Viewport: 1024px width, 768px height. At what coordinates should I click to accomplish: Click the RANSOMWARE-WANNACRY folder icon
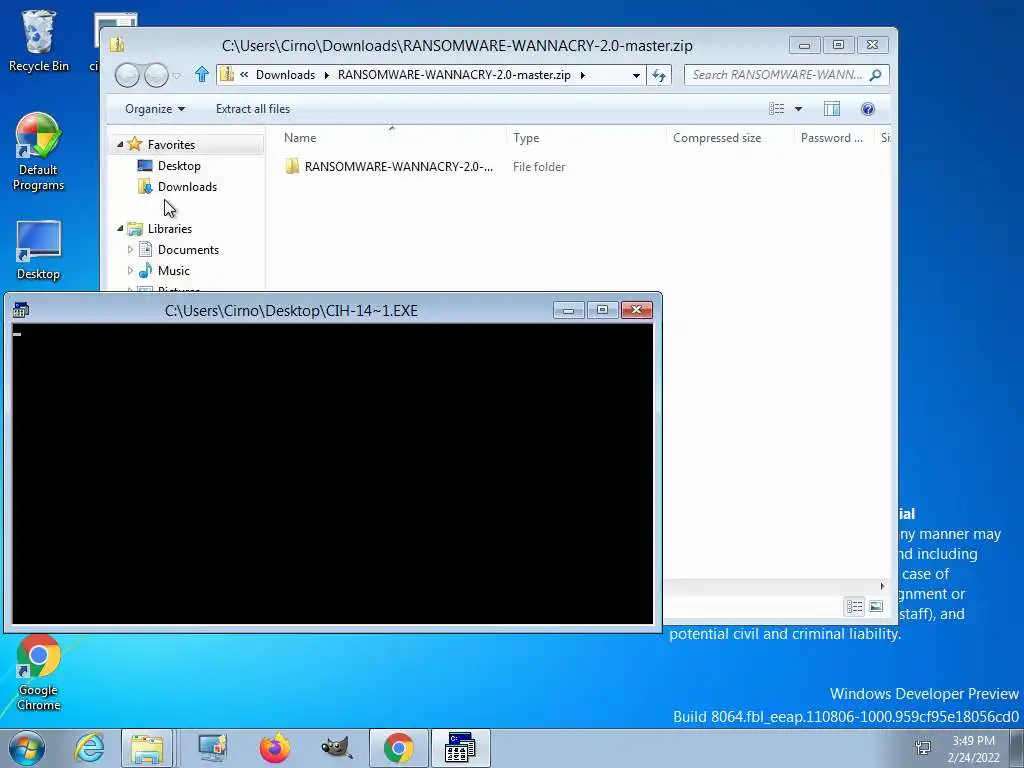(292, 167)
